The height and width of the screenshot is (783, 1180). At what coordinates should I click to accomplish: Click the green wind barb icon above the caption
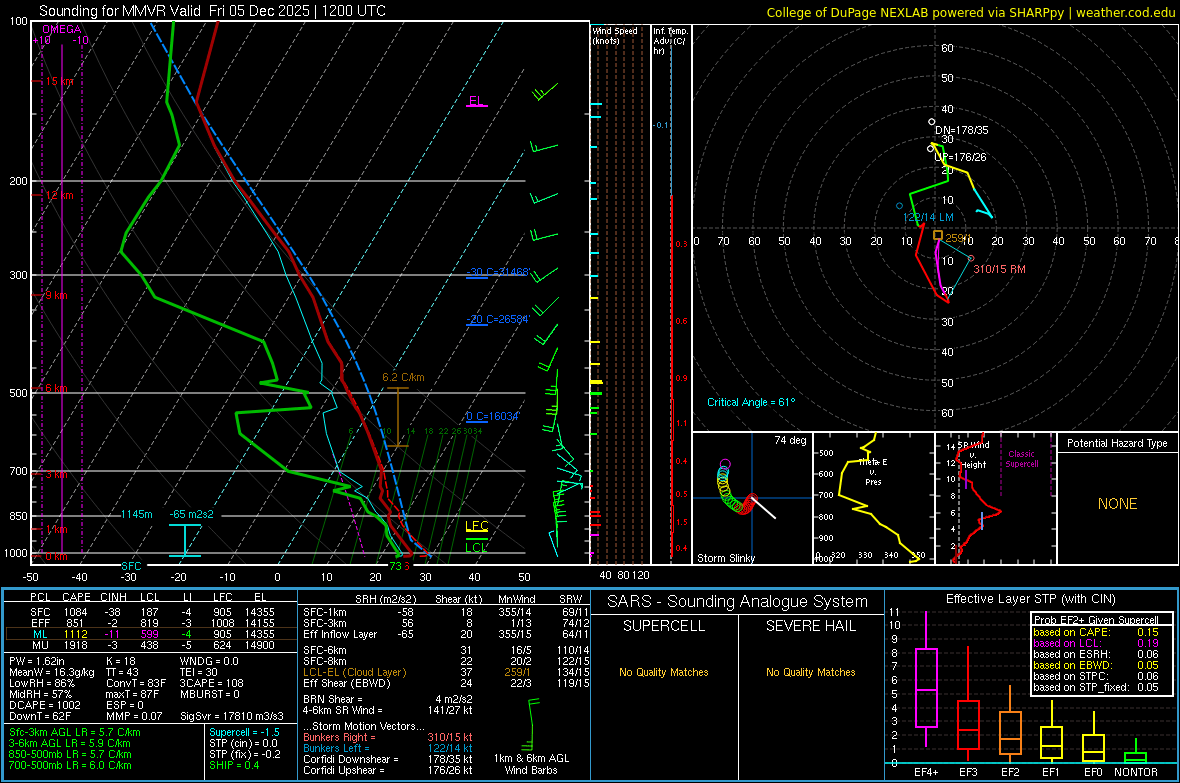tap(533, 724)
